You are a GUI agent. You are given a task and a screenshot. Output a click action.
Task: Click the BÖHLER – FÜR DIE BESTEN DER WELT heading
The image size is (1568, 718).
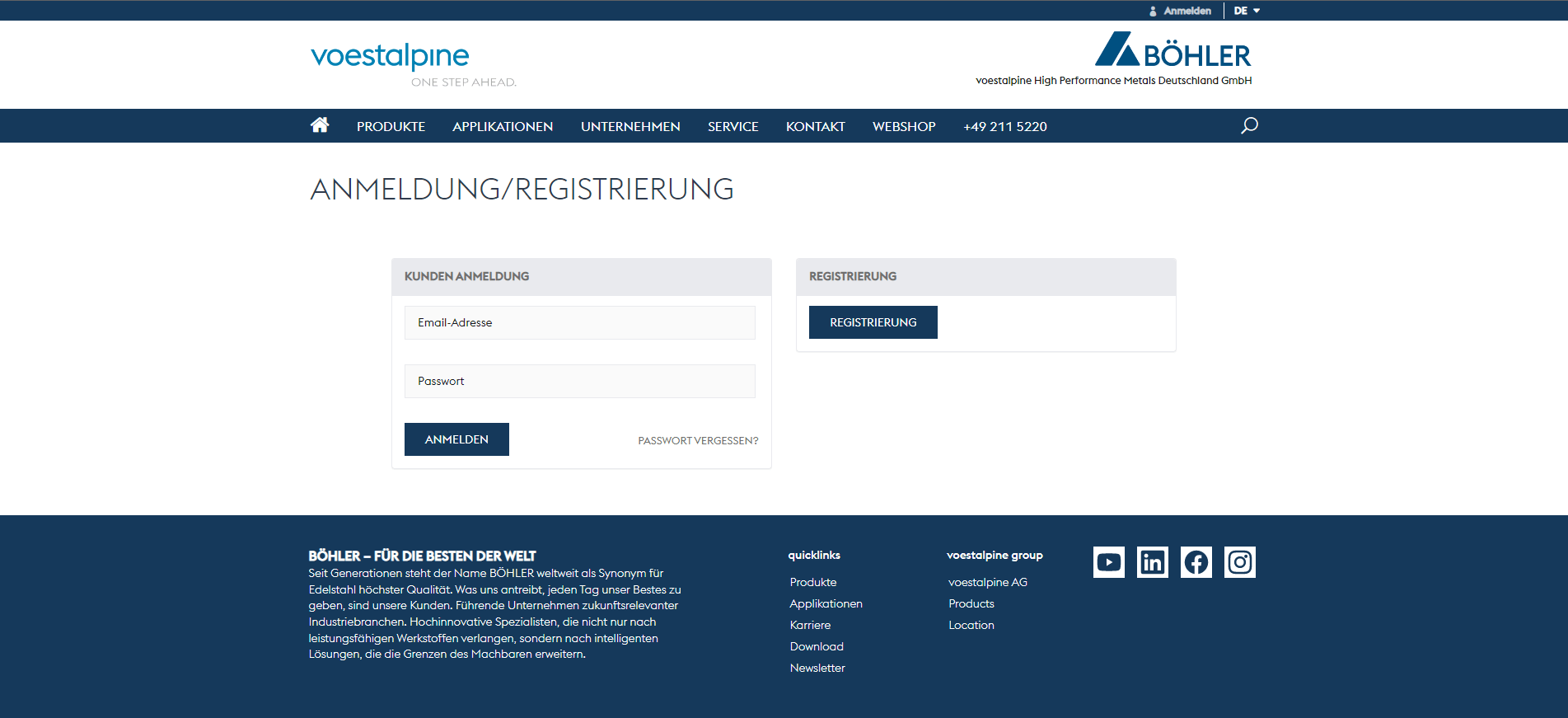coord(422,556)
